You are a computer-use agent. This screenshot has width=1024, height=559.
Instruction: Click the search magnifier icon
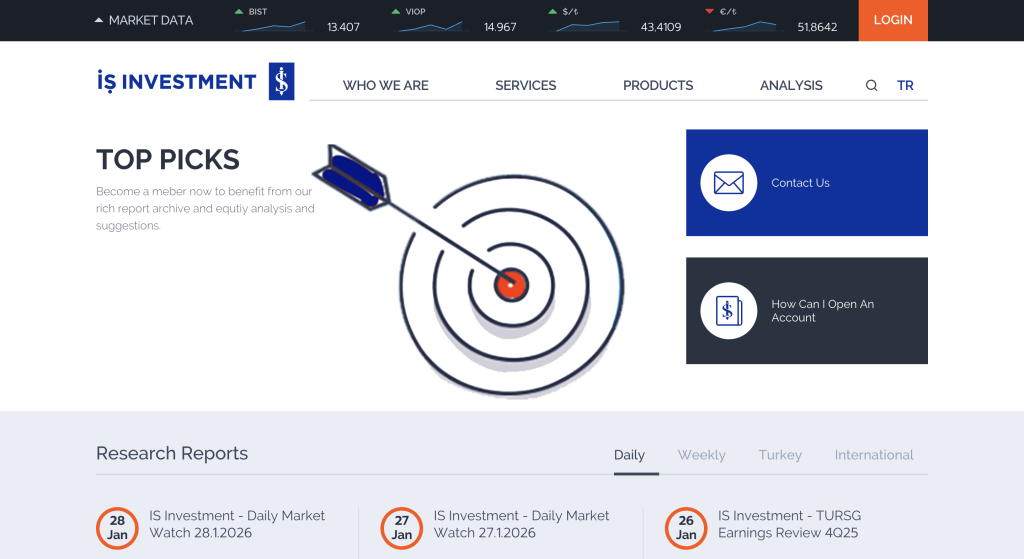click(x=871, y=86)
